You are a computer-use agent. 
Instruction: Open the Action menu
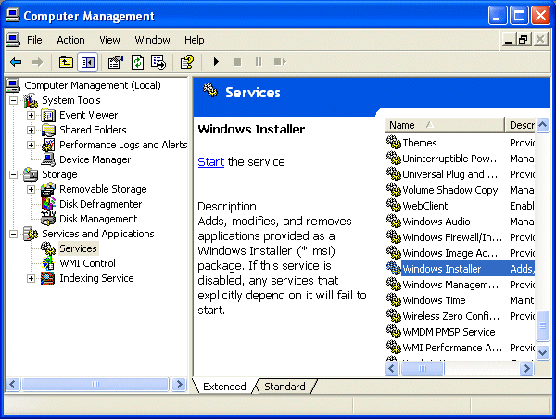[71, 40]
